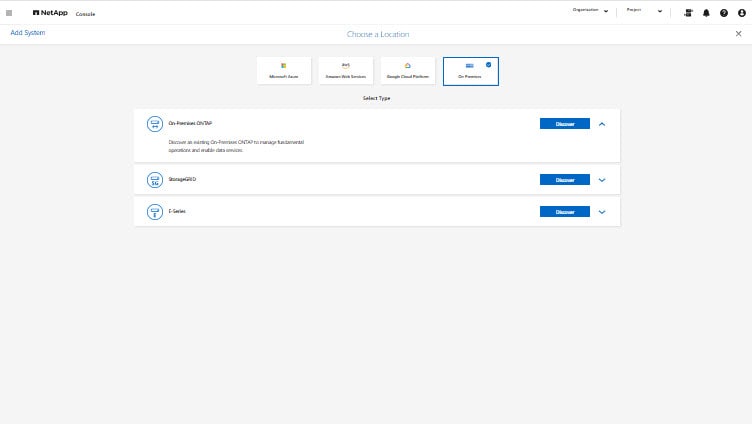This screenshot has height=424, width=752.
Task: Click the NetApp logo
Action: click(50, 13)
